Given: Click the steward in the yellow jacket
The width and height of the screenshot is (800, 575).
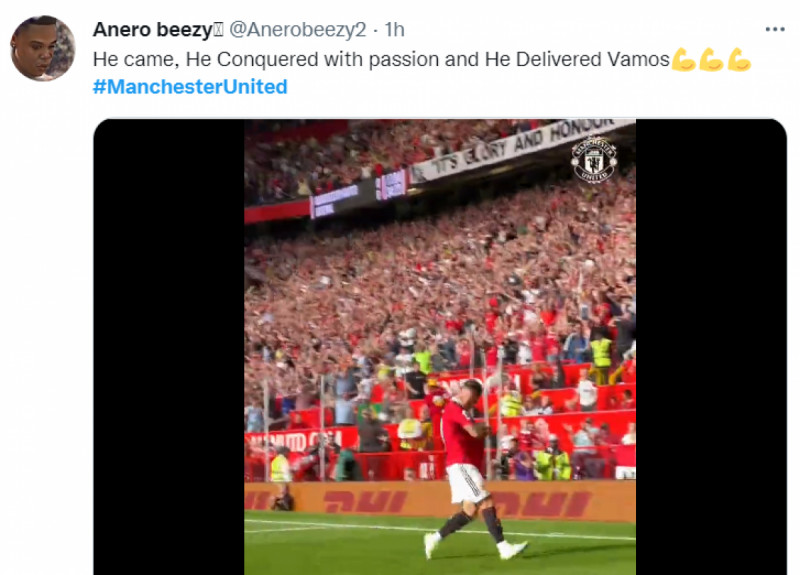Looking at the screenshot, I should [x=601, y=352].
